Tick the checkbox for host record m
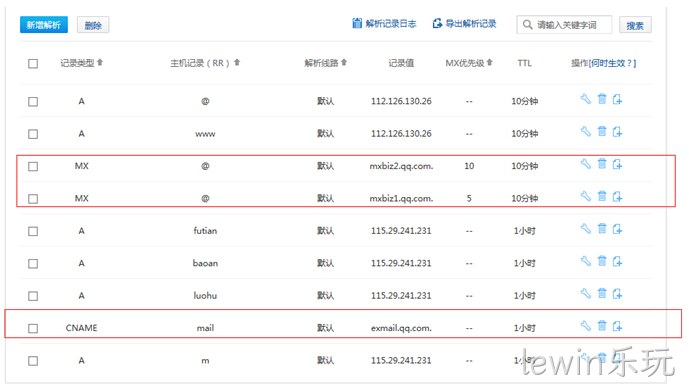The image size is (689, 391). 33,361
